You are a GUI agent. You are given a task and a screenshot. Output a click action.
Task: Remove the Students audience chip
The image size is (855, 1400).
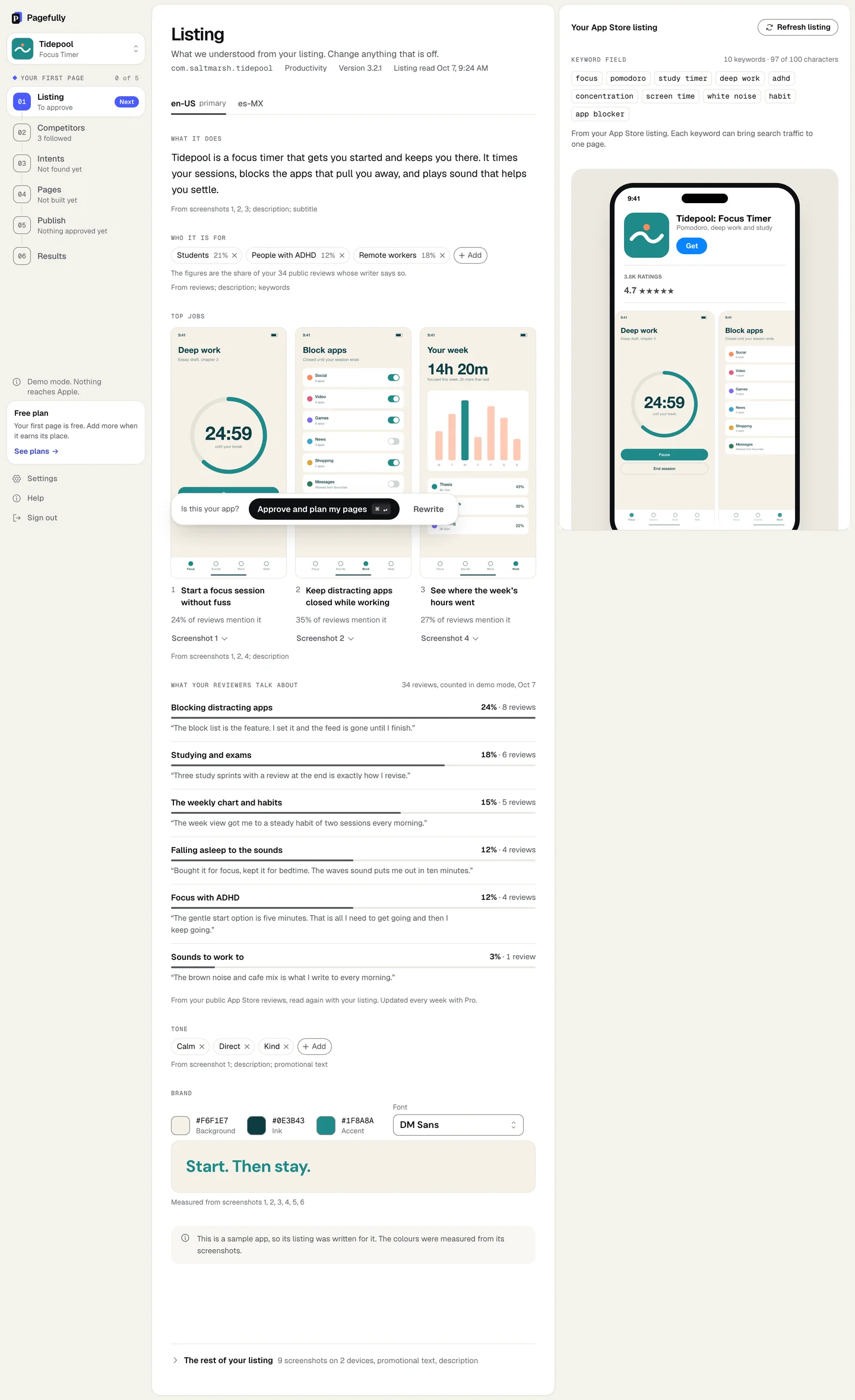coord(235,255)
